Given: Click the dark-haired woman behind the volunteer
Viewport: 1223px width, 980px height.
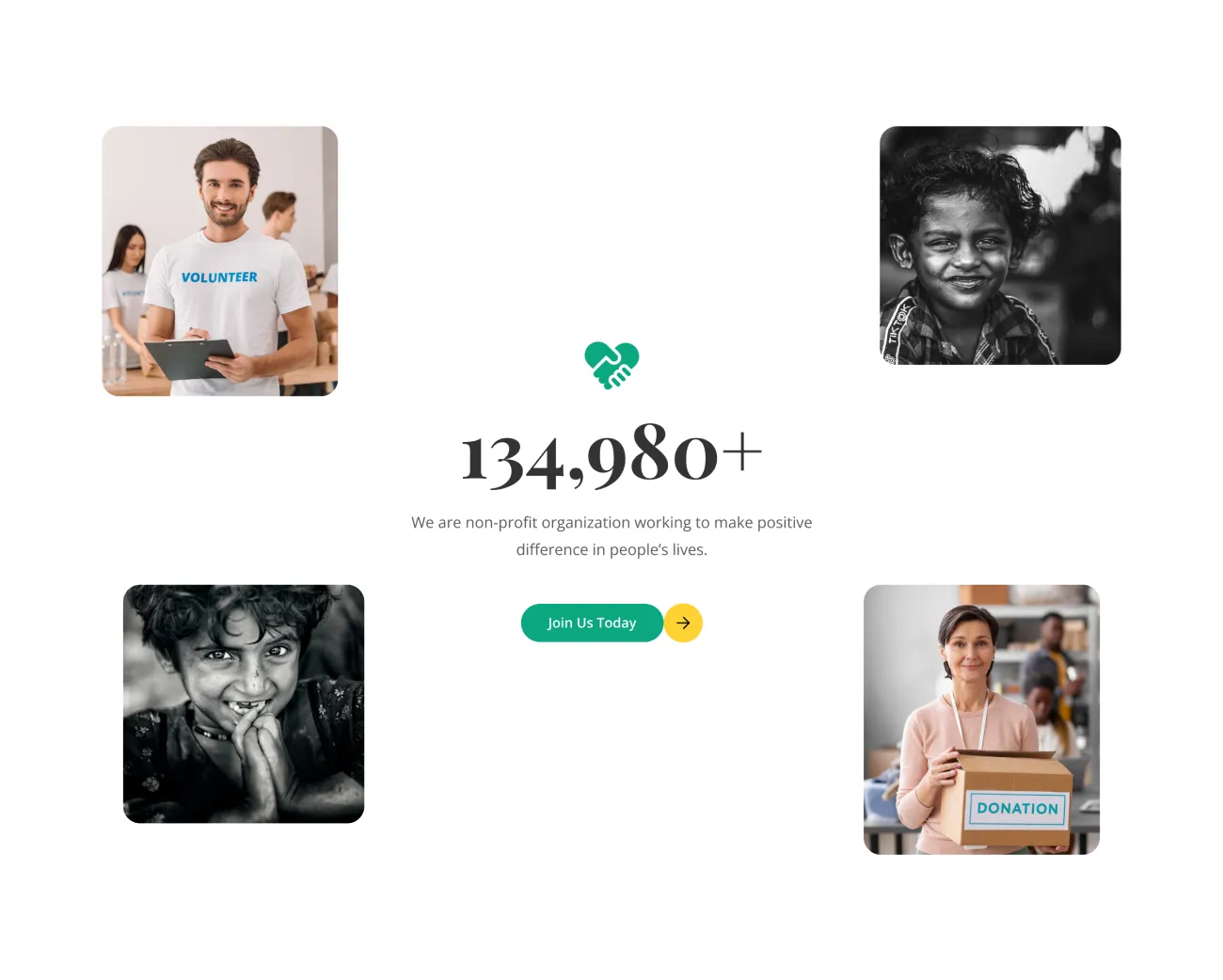Looking at the screenshot, I should click(x=126, y=282).
